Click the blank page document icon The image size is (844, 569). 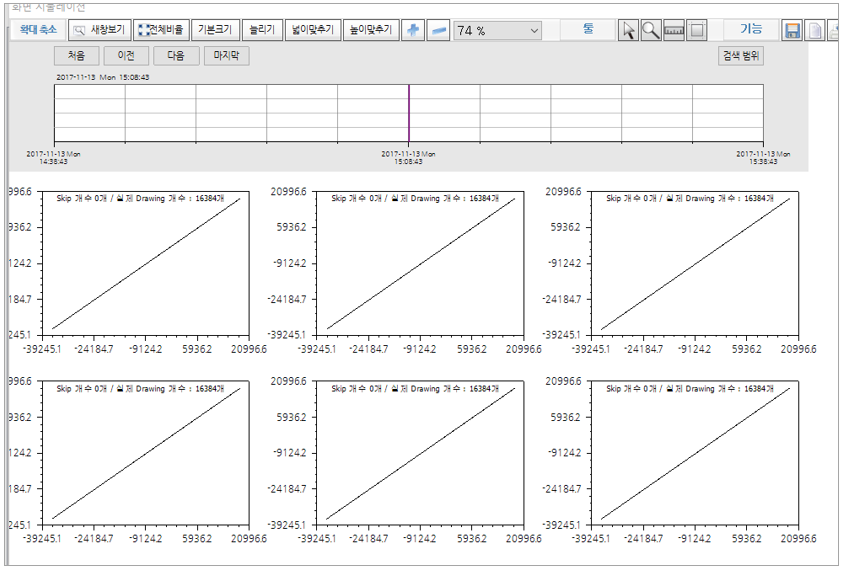point(815,30)
